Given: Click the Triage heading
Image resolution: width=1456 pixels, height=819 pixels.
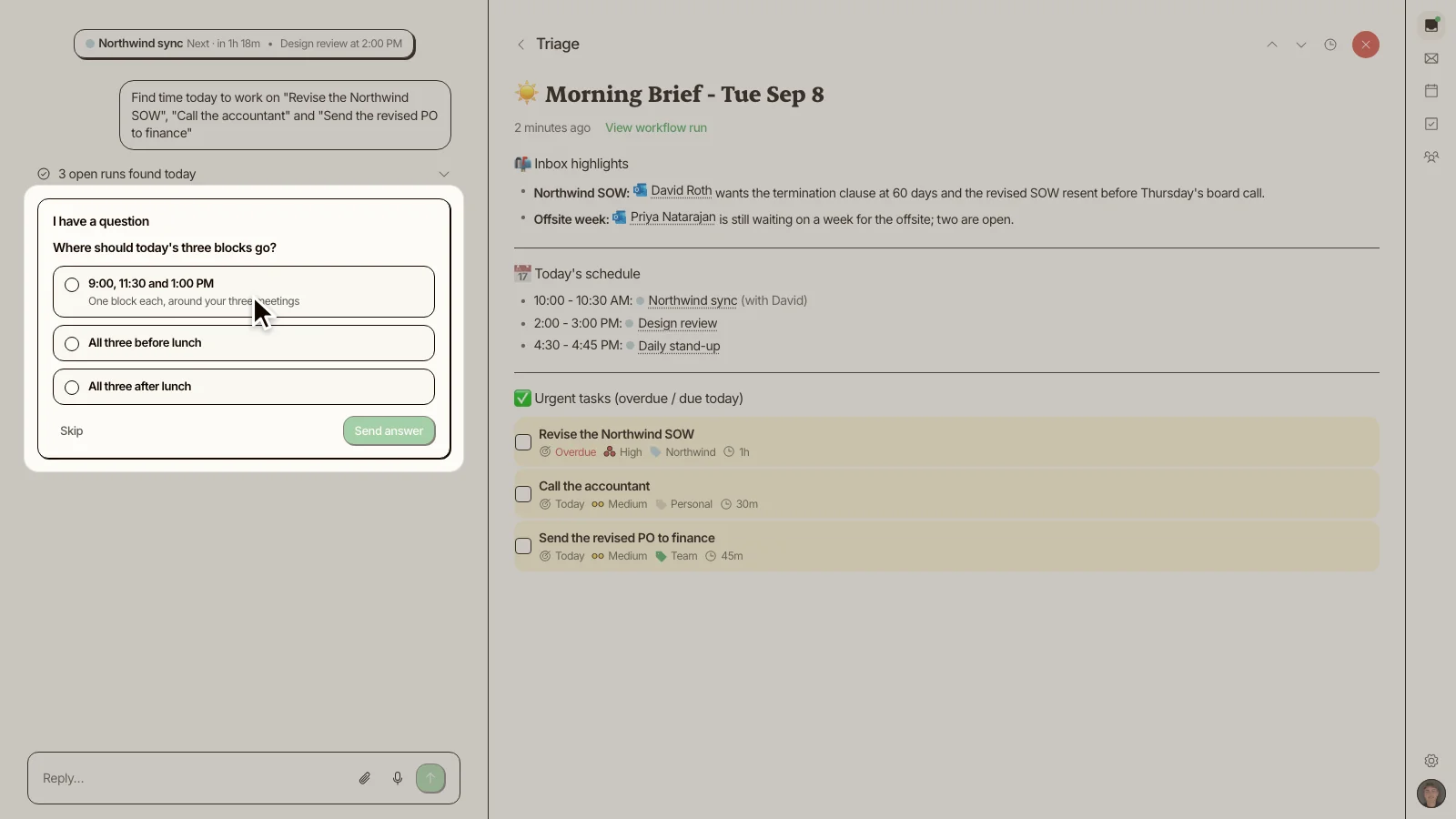Looking at the screenshot, I should tap(558, 44).
